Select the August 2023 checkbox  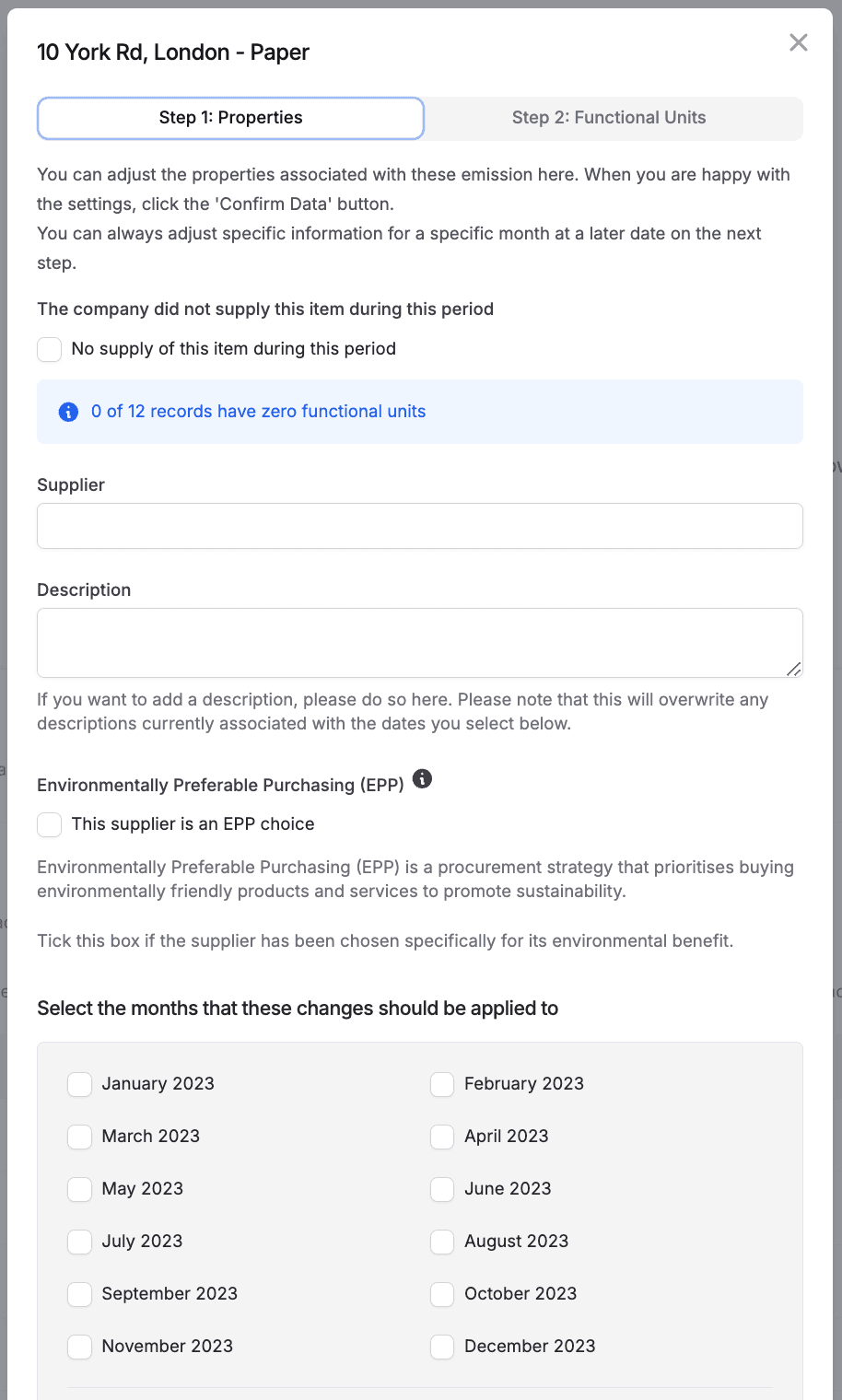point(442,1242)
